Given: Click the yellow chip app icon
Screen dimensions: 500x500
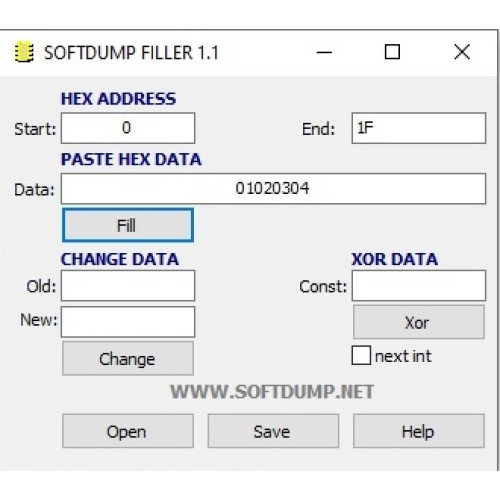Looking at the screenshot, I should click(x=24, y=52).
